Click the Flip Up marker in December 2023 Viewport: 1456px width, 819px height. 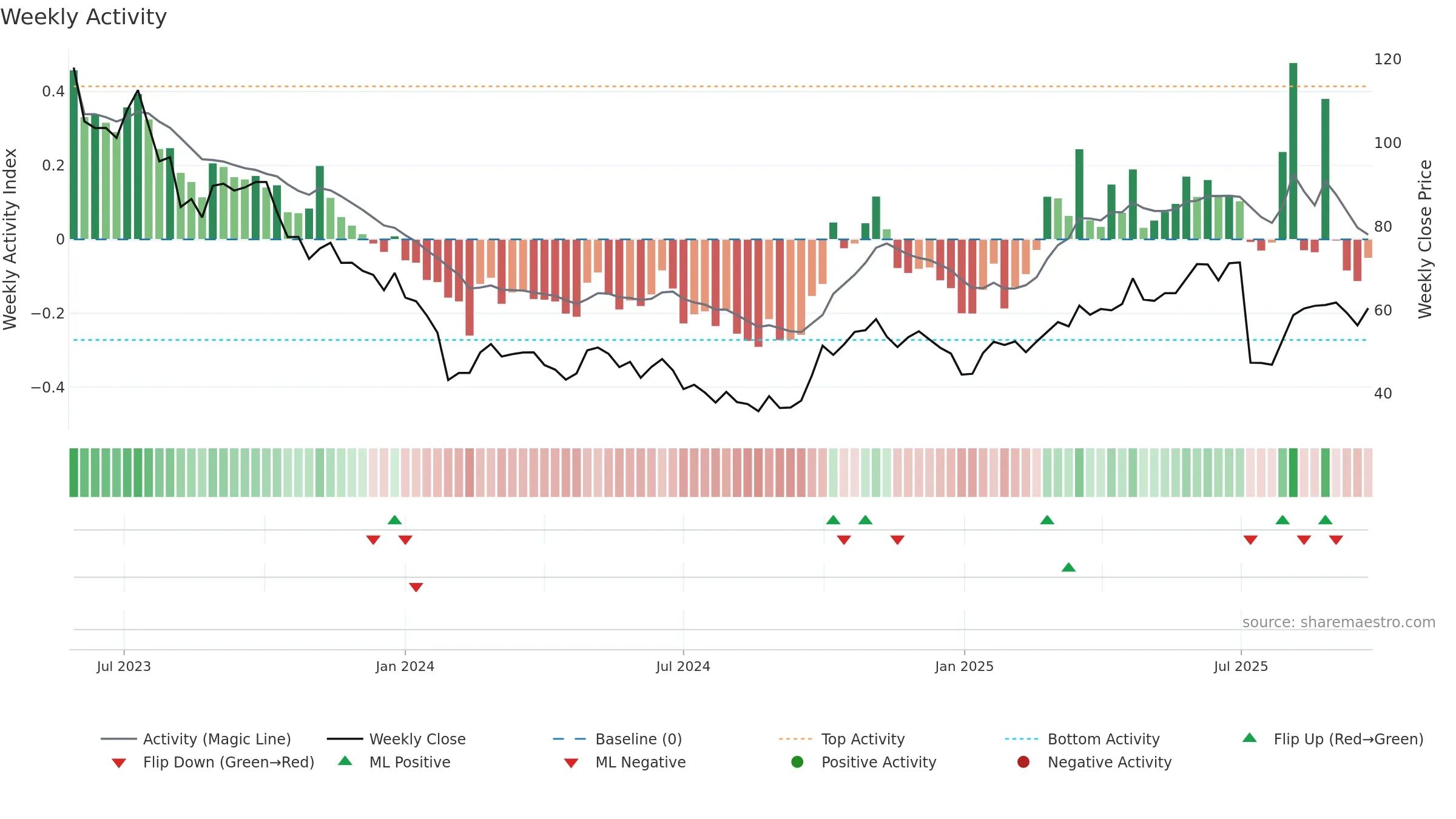click(x=394, y=520)
